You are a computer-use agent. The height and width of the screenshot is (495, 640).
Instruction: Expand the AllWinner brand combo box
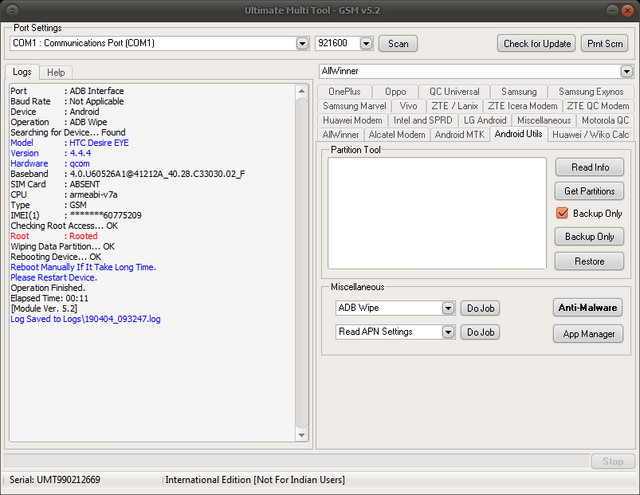[x=627, y=71]
